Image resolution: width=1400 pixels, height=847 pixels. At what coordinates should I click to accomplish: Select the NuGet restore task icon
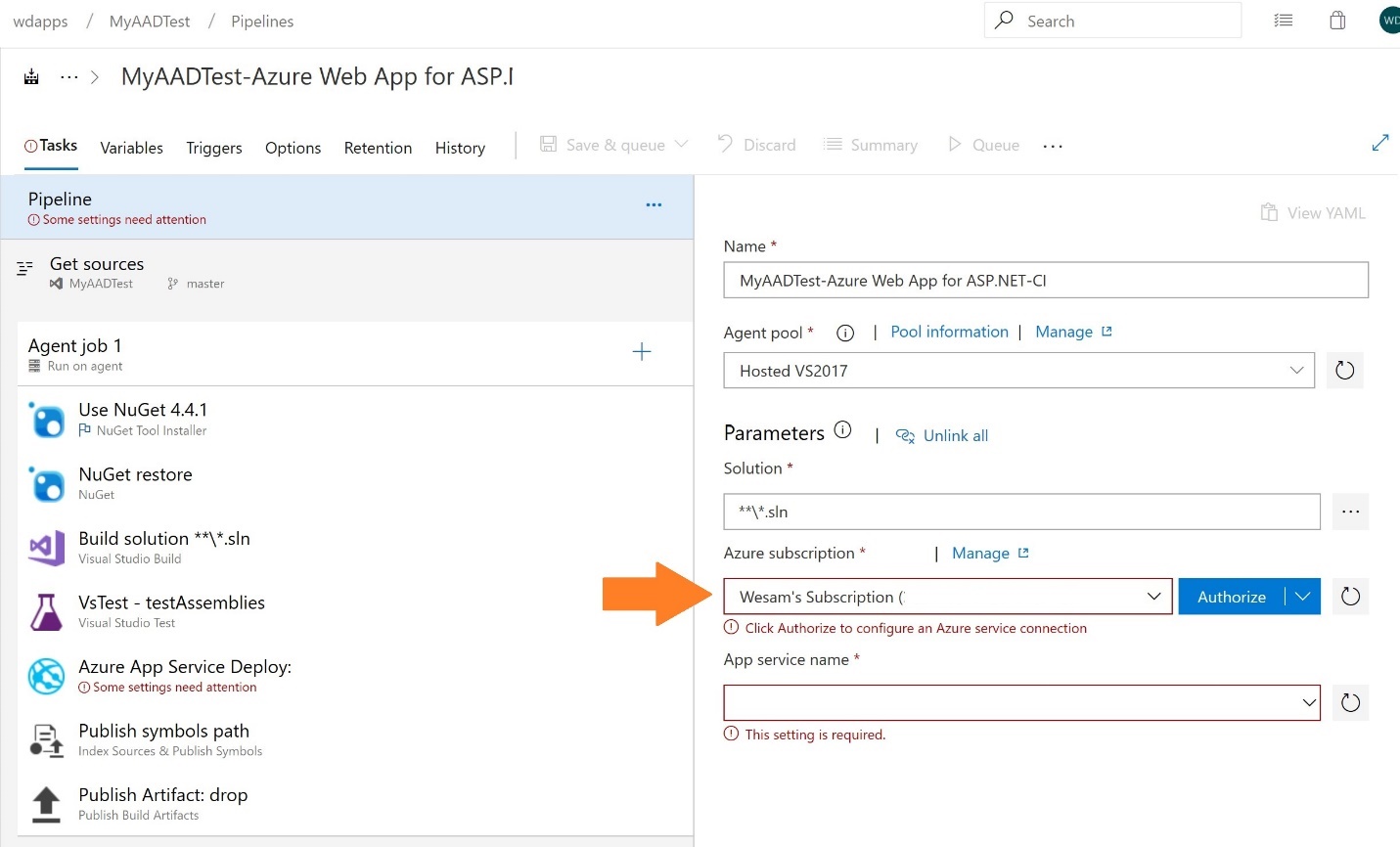coord(47,483)
